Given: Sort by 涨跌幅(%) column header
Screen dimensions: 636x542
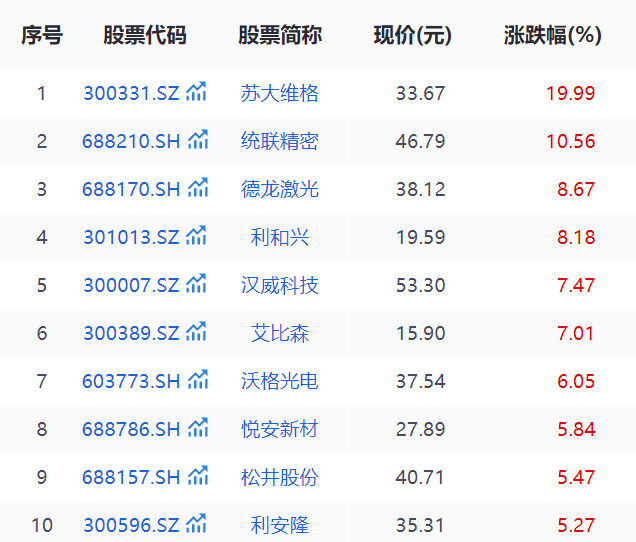Looking at the screenshot, I should (553, 36).
